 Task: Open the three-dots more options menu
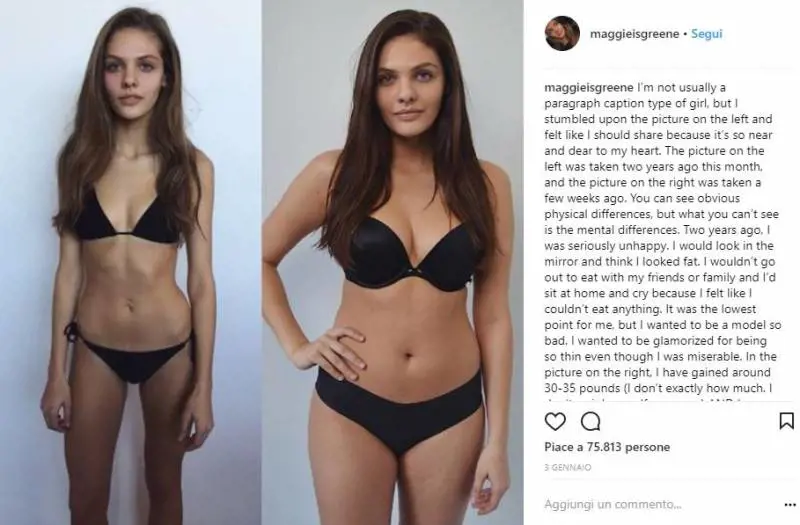(x=790, y=505)
